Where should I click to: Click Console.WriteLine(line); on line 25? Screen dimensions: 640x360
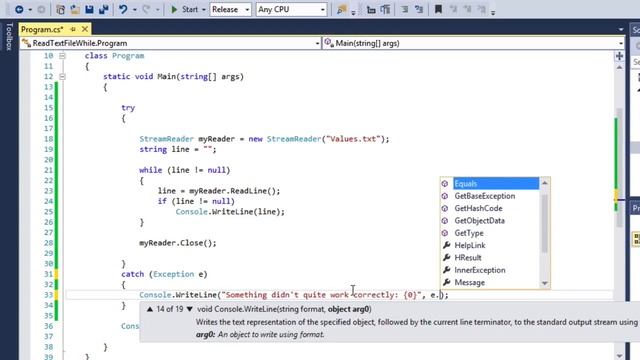click(230, 211)
